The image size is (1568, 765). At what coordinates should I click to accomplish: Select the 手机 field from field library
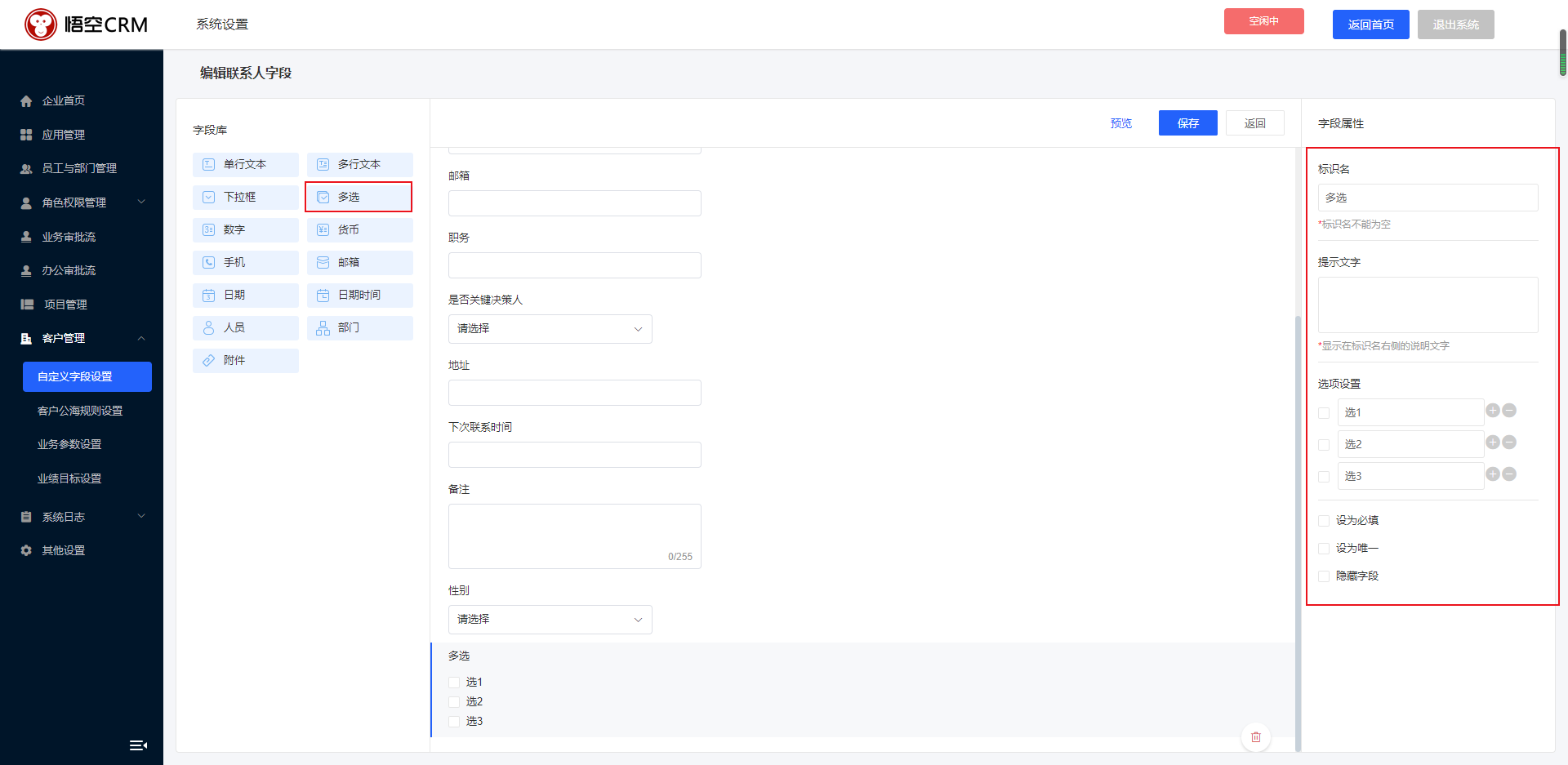[245, 262]
